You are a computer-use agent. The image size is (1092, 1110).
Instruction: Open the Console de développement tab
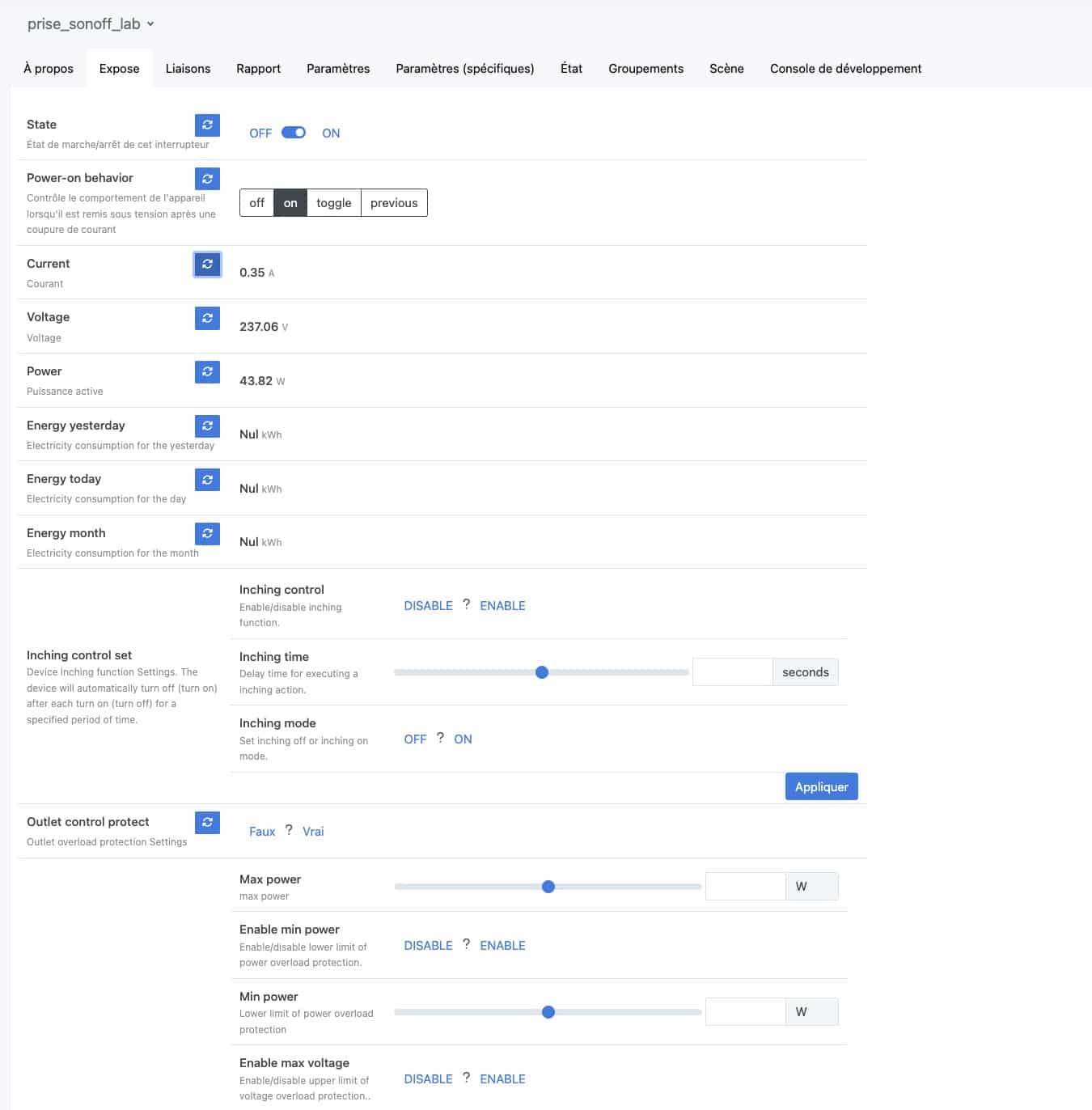(845, 69)
